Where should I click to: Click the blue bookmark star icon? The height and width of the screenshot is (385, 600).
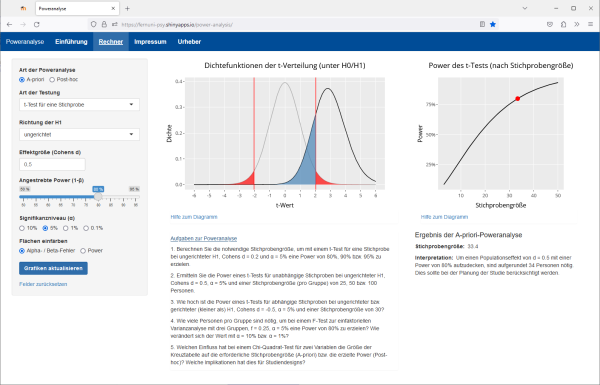tap(493, 24)
